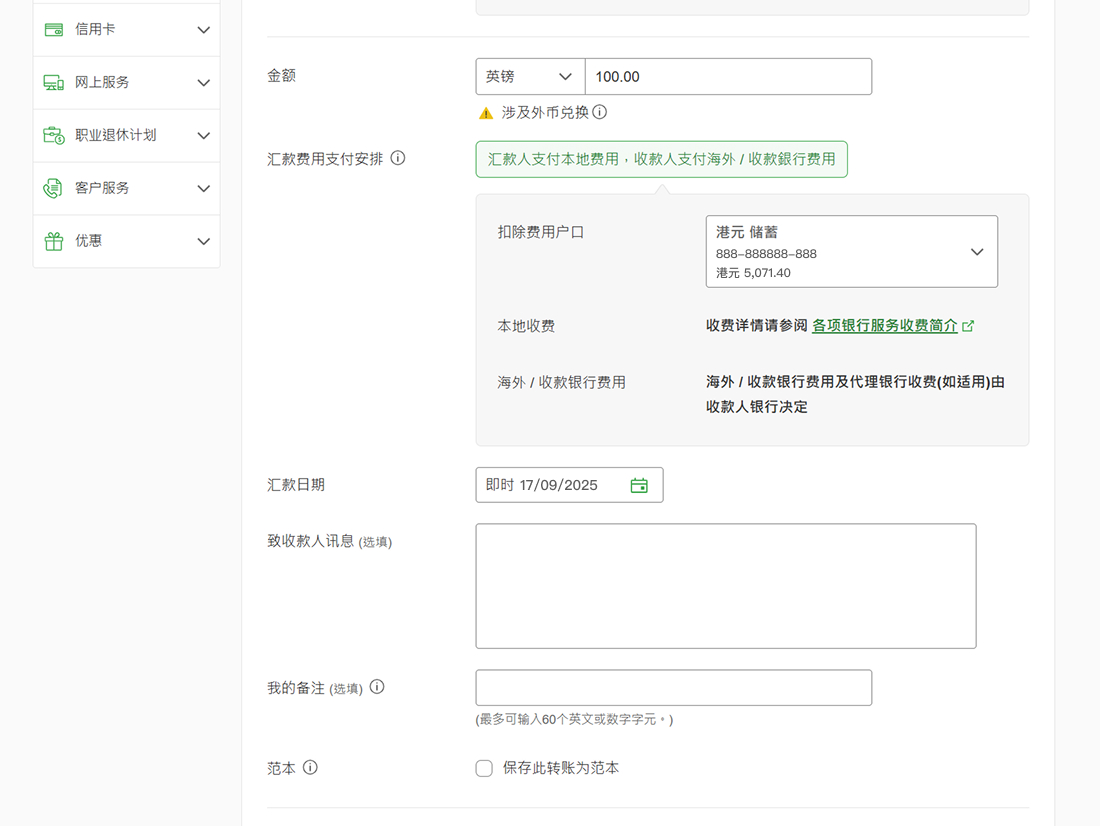Click the info icon beside 汇款费用支付安排
The width and height of the screenshot is (1100, 826).
coord(398,157)
